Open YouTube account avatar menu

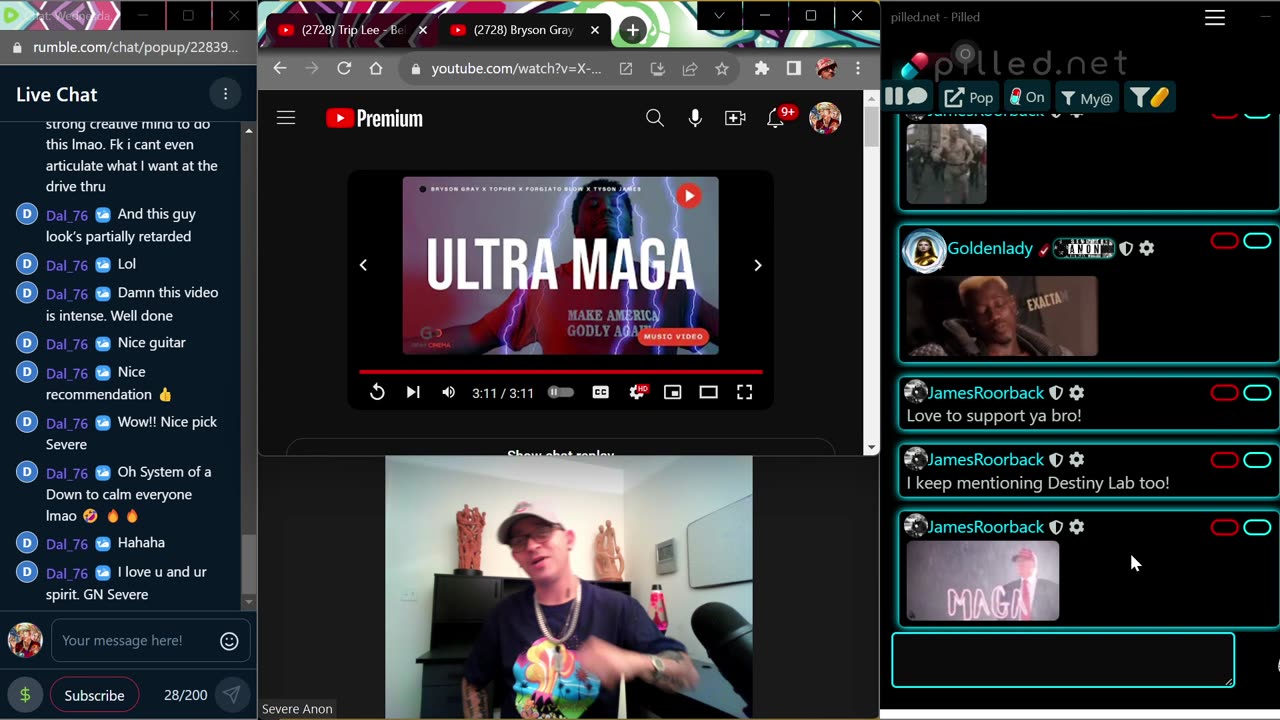[x=825, y=118]
